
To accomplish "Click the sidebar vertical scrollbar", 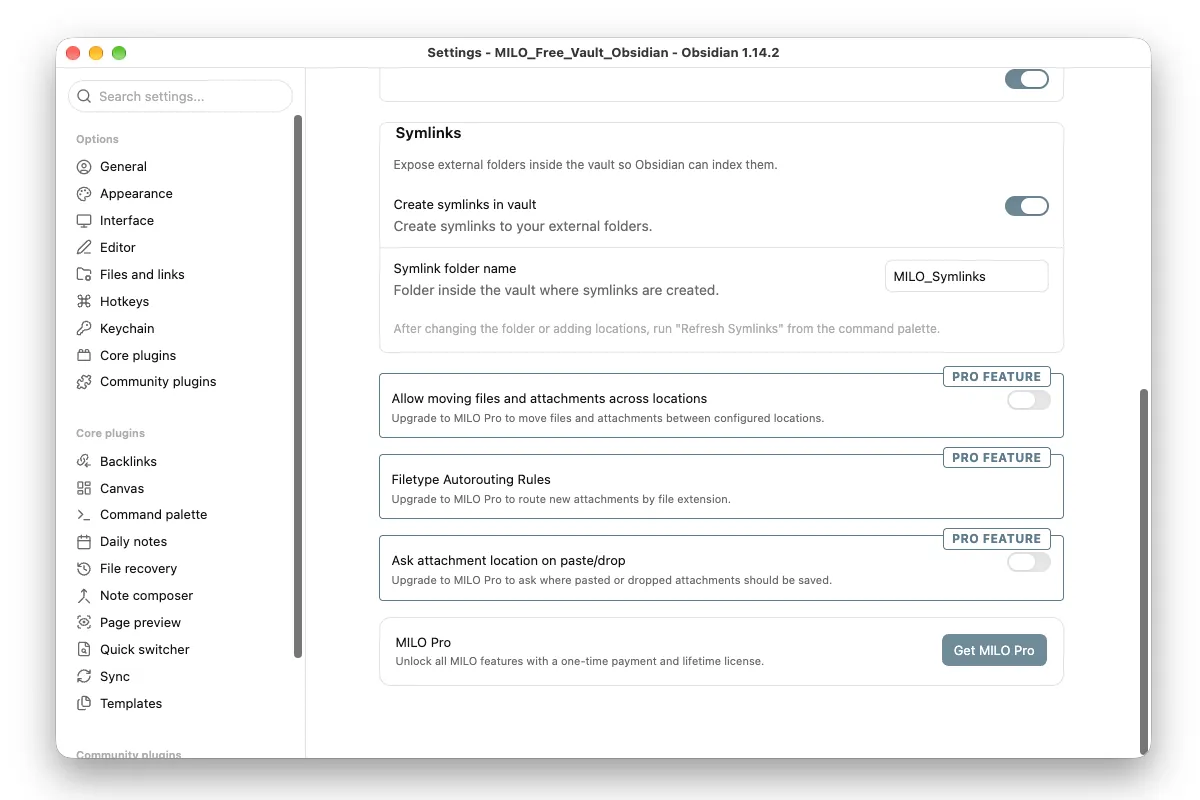I will pos(297,386).
